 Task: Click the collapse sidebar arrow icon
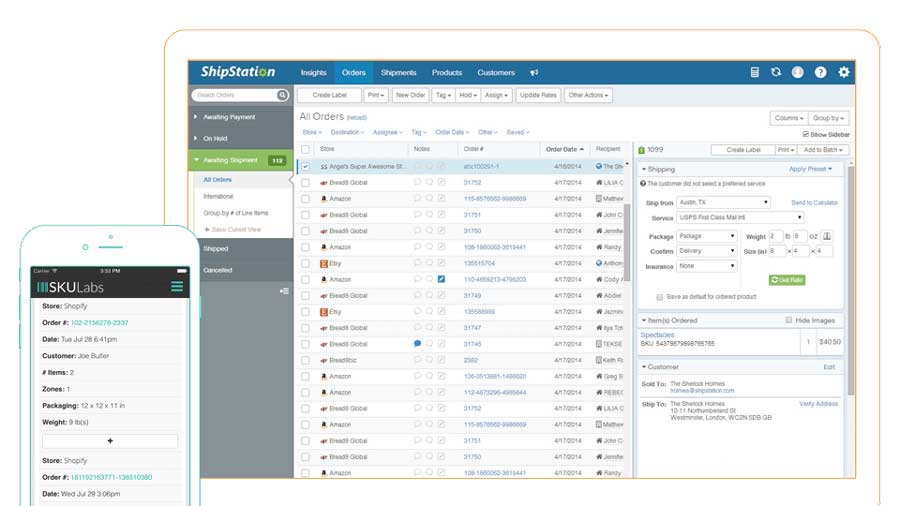click(x=284, y=291)
